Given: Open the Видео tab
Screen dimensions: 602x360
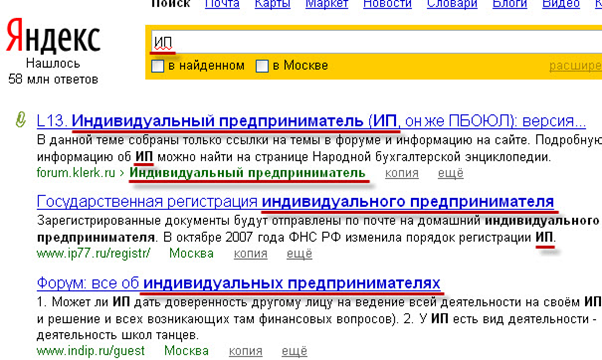Looking at the screenshot, I should point(561,4).
